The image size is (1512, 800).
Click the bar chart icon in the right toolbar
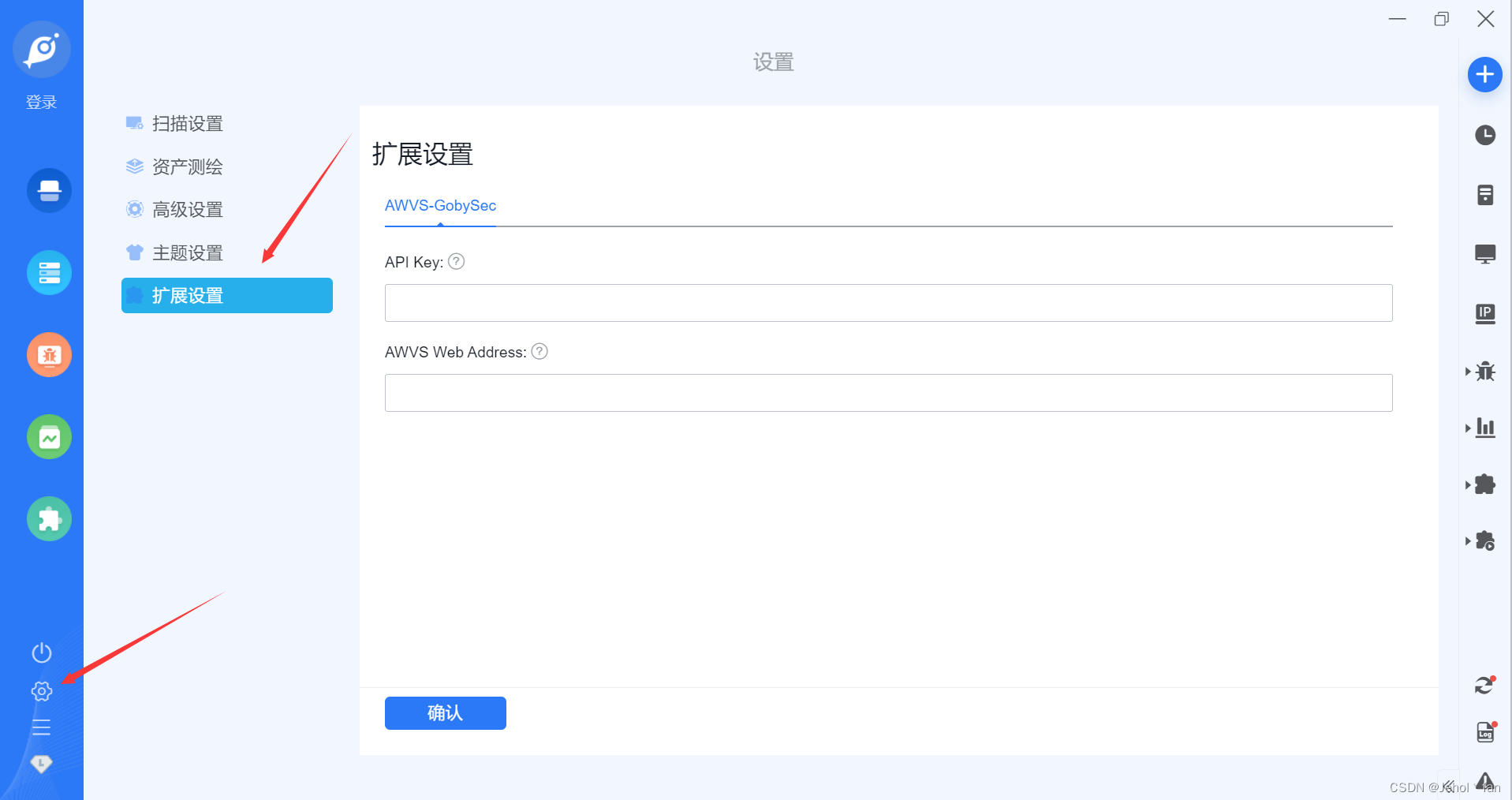[x=1485, y=428]
